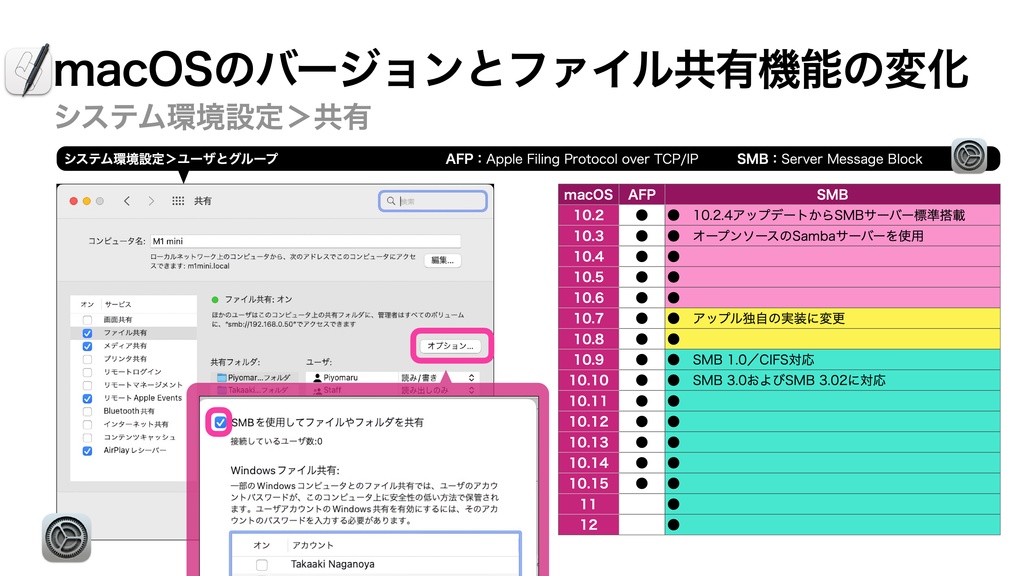Click the green ファイル共有 status indicator
The height and width of the screenshot is (576, 1024).
click(215, 299)
